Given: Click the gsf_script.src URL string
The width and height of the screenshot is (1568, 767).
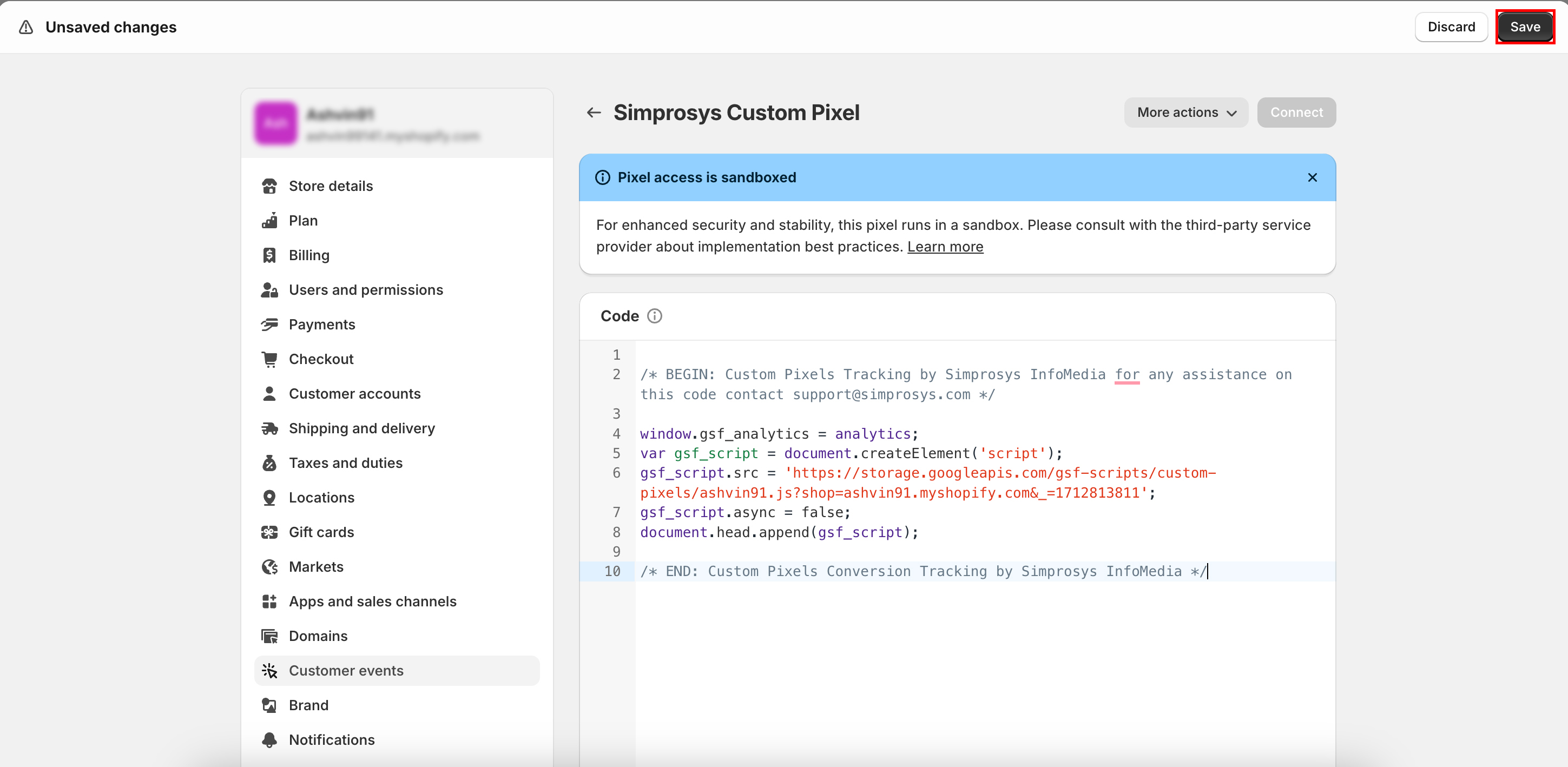Looking at the screenshot, I should tap(928, 482).
